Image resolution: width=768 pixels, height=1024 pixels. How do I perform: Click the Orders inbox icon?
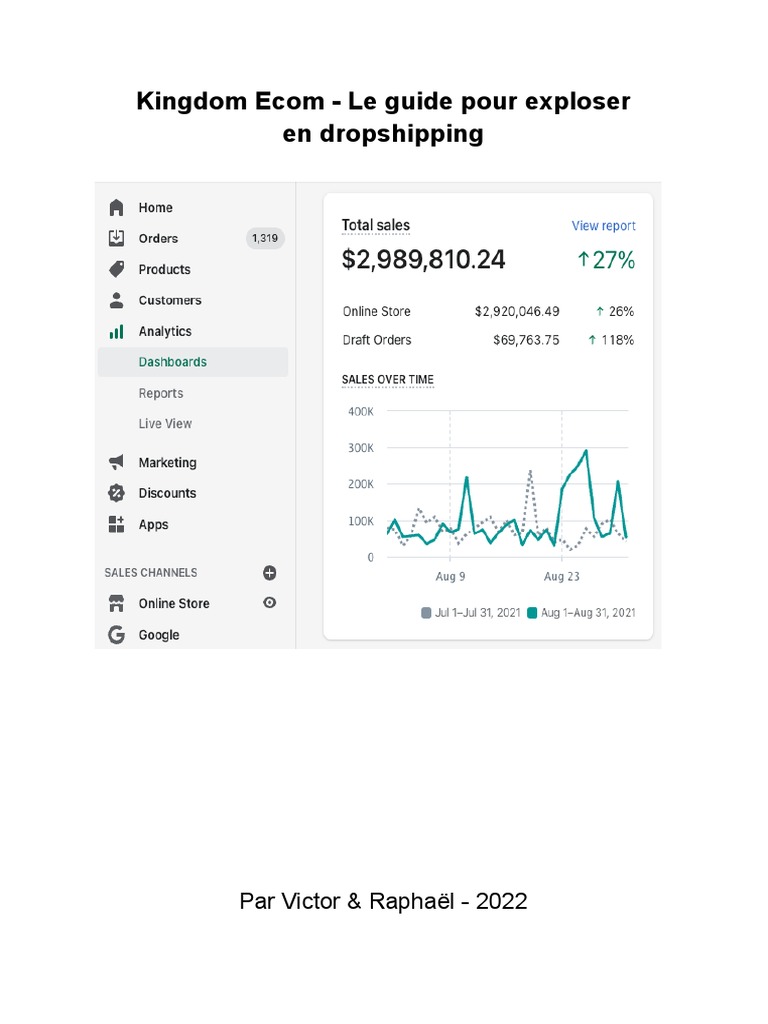(117, 238)
